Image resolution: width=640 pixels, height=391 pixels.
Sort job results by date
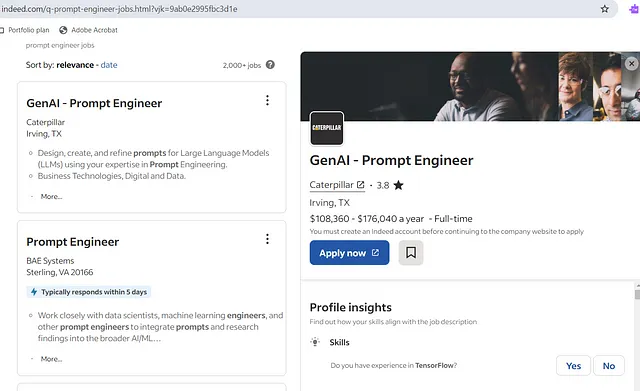tap(109, 65)
